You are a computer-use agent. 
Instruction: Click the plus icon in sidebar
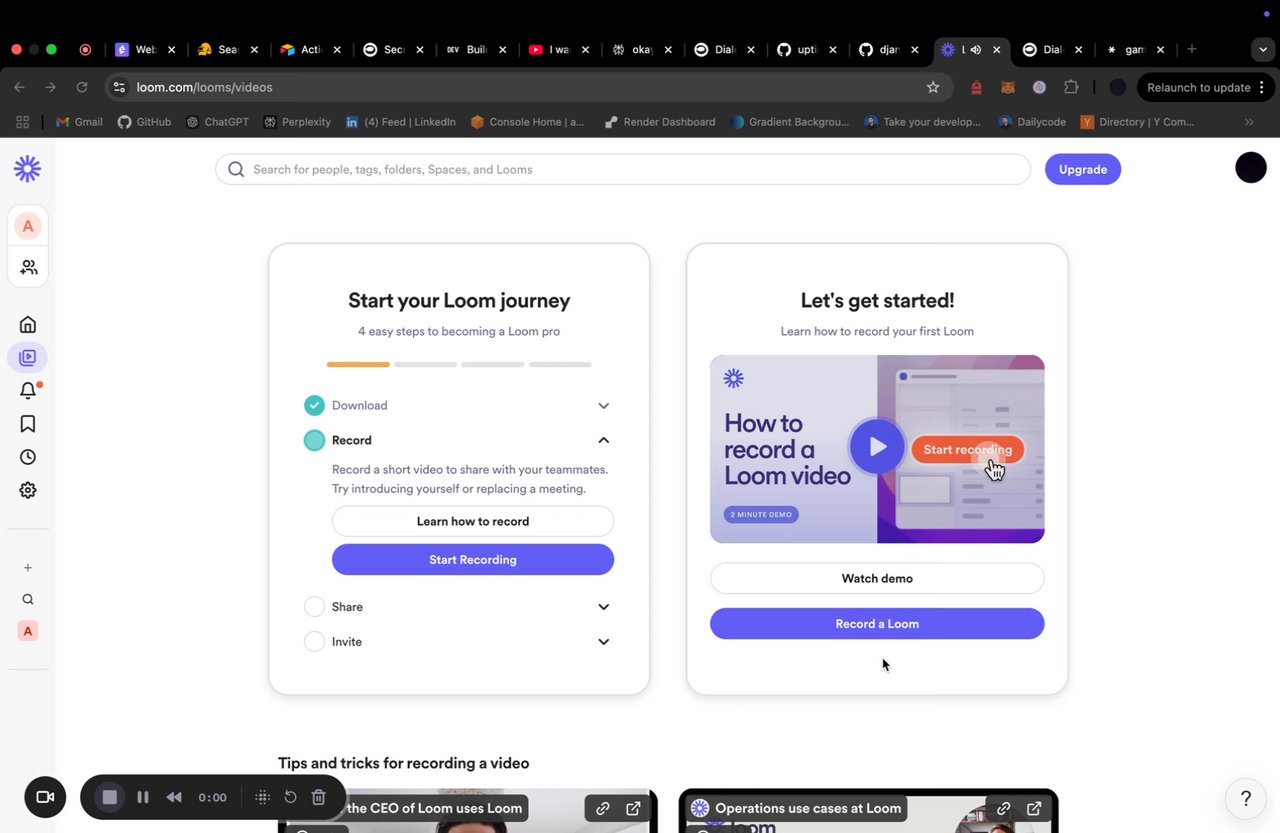(x=28, y=568)
